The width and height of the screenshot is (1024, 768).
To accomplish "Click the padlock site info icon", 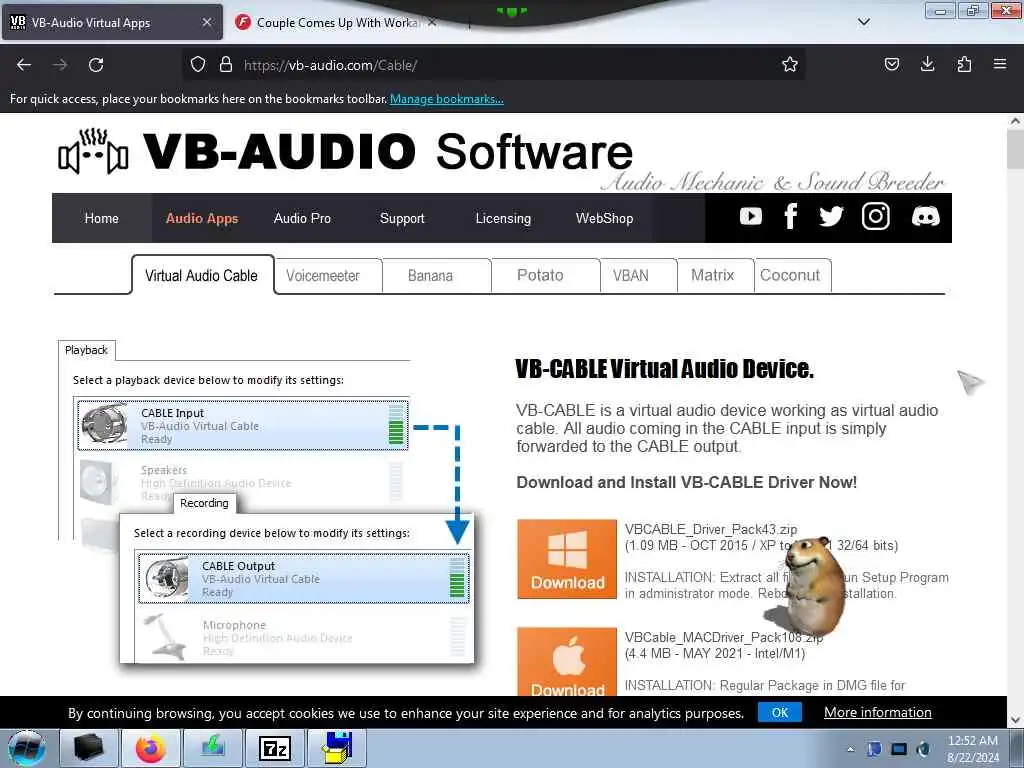I will pyautogui.click(x=226, y=65).
